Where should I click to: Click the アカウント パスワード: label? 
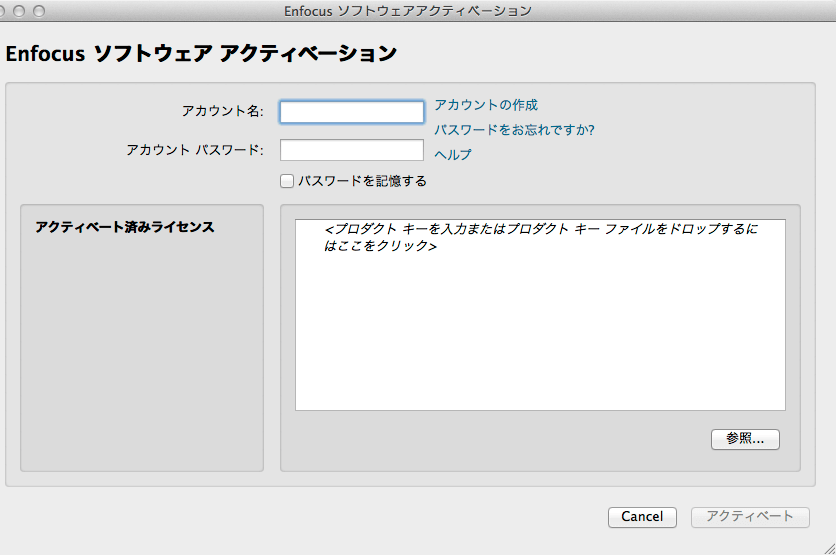[x=195, y=150]
